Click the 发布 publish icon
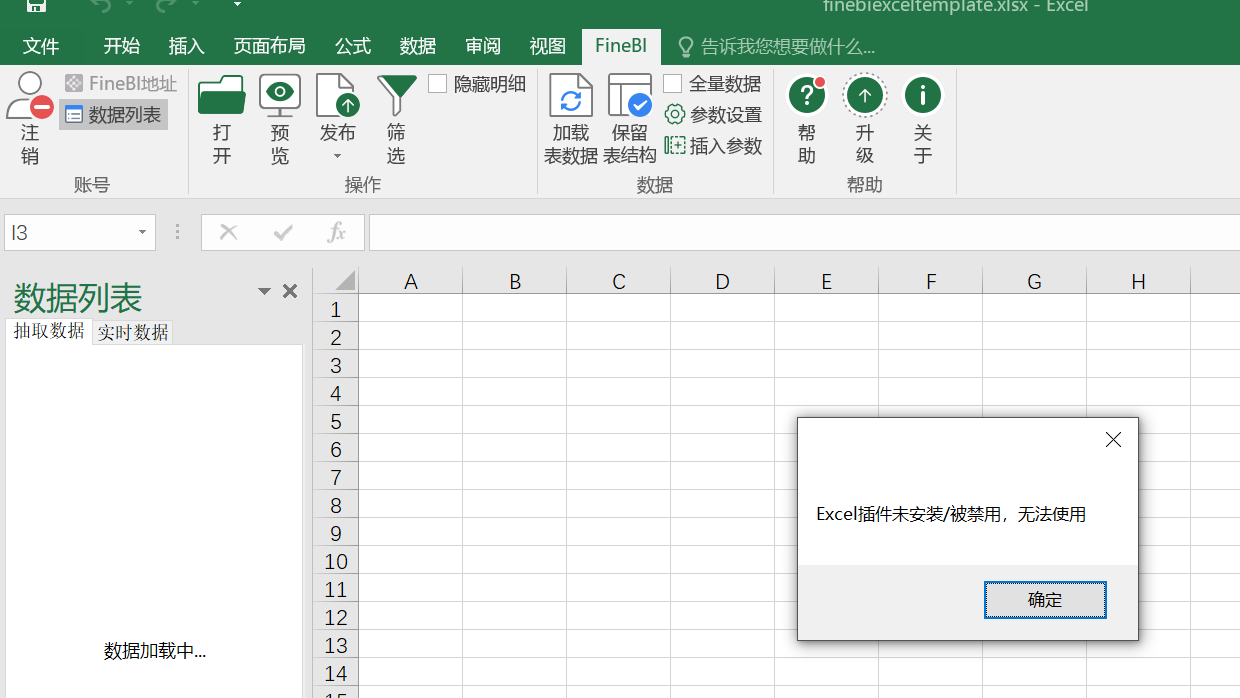The height and width of the screenshot is (698, 1240). tap(337, 96)
